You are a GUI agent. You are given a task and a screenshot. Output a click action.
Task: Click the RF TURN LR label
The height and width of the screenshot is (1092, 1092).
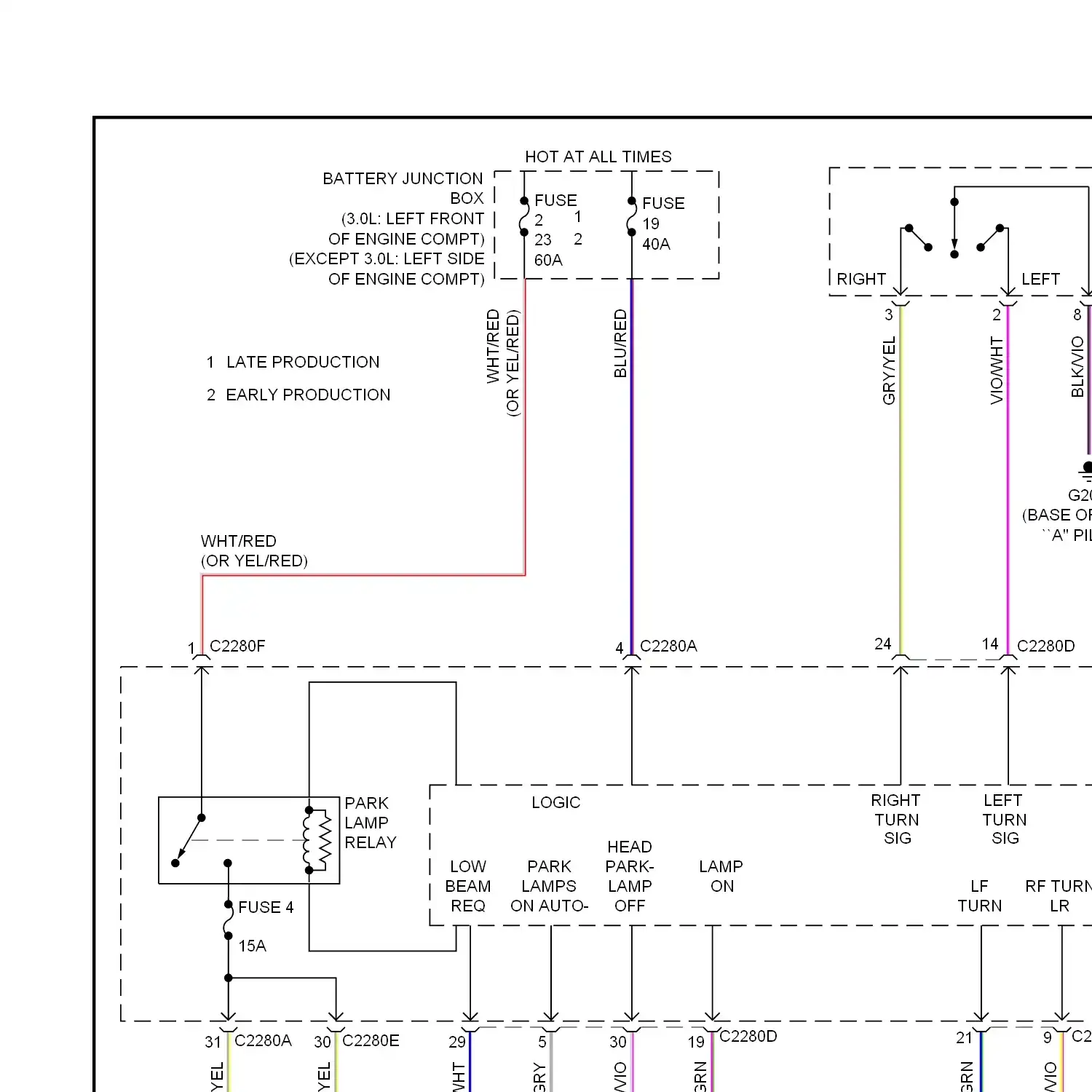click(x=1059, y=896)
